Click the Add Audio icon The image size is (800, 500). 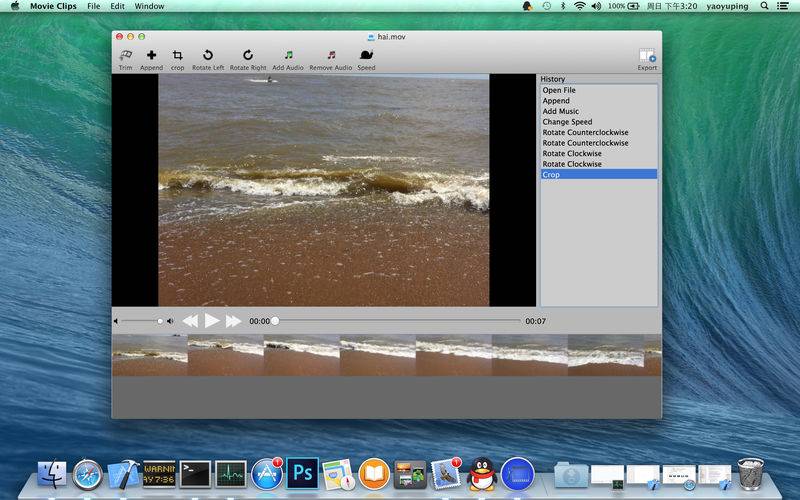[288, 58]
